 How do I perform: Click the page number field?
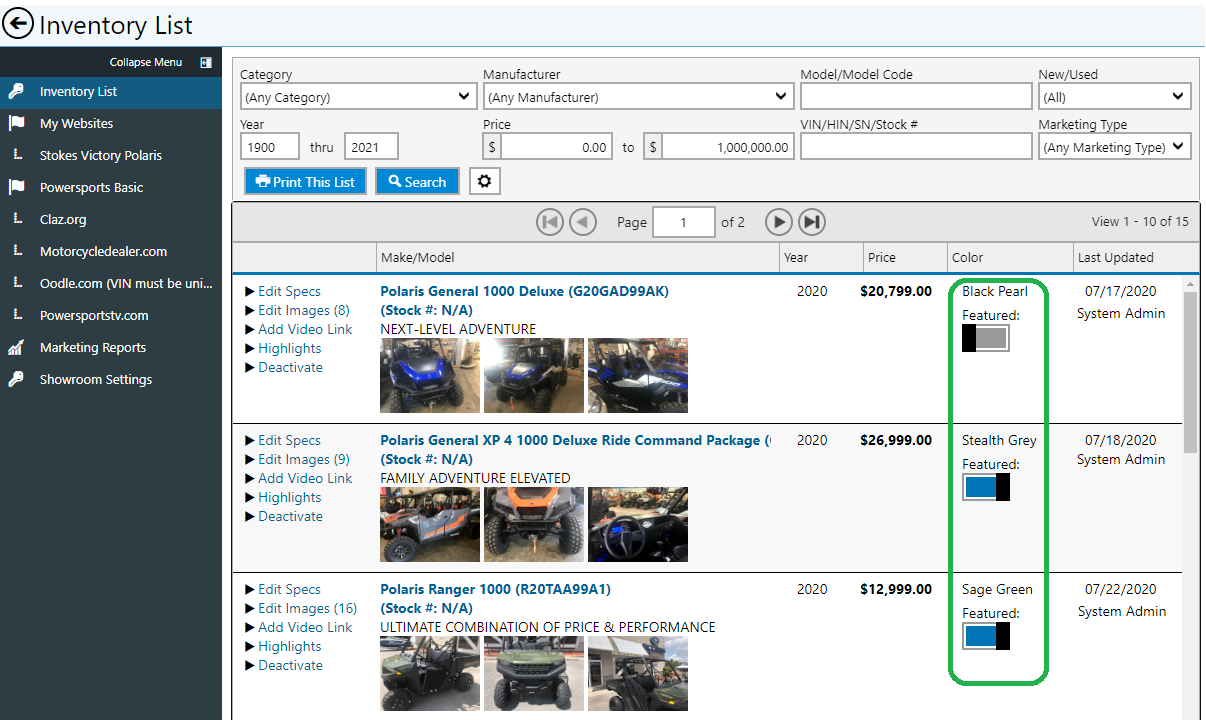click(684, 222)
